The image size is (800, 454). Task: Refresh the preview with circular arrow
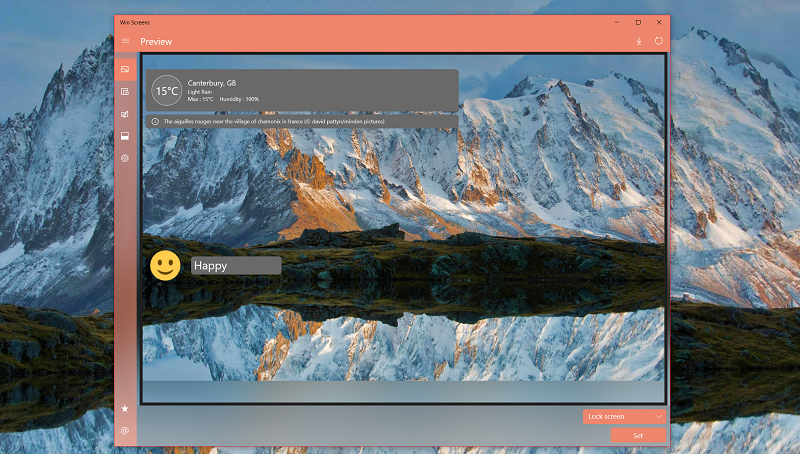(x=659, y=41)
